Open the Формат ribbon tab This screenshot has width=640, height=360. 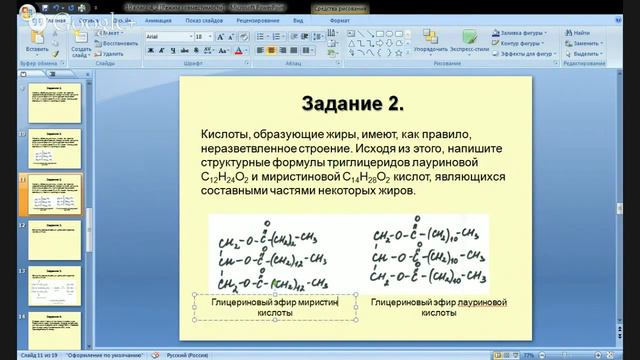pos(340,20)
